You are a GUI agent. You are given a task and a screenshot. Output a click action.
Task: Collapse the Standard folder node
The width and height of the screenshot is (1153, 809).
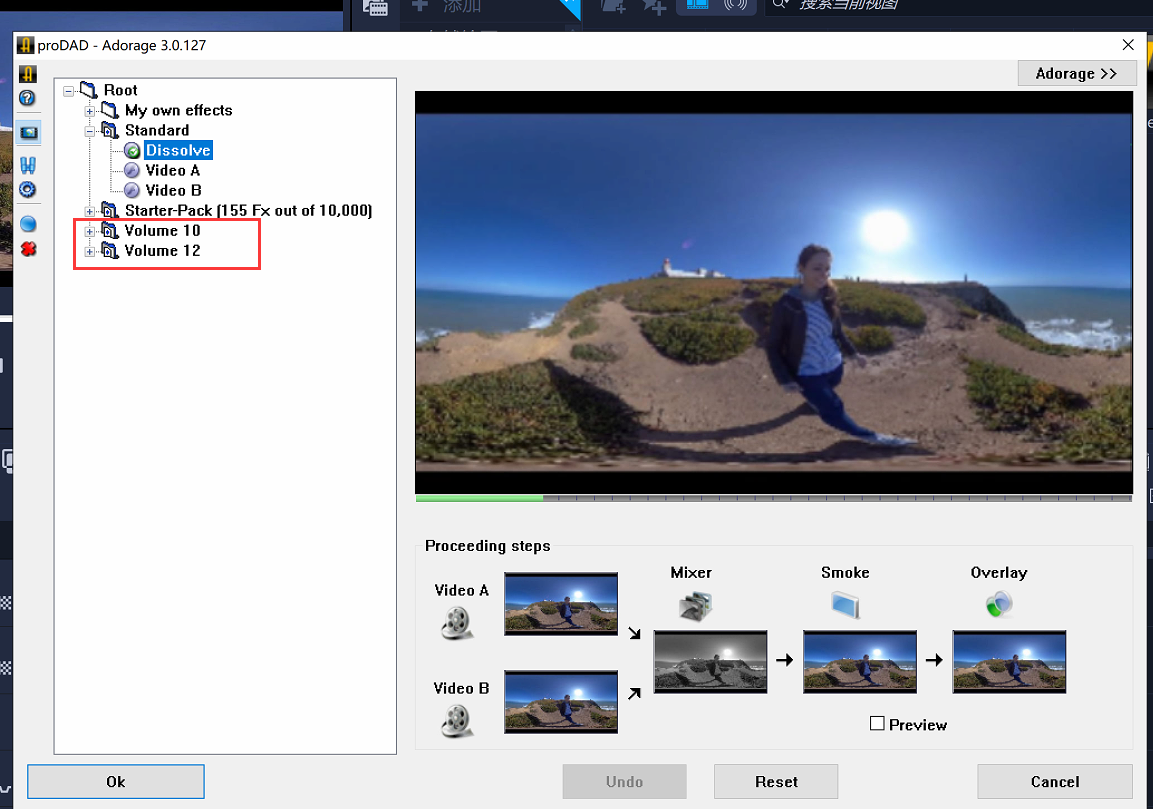[90, 131]
